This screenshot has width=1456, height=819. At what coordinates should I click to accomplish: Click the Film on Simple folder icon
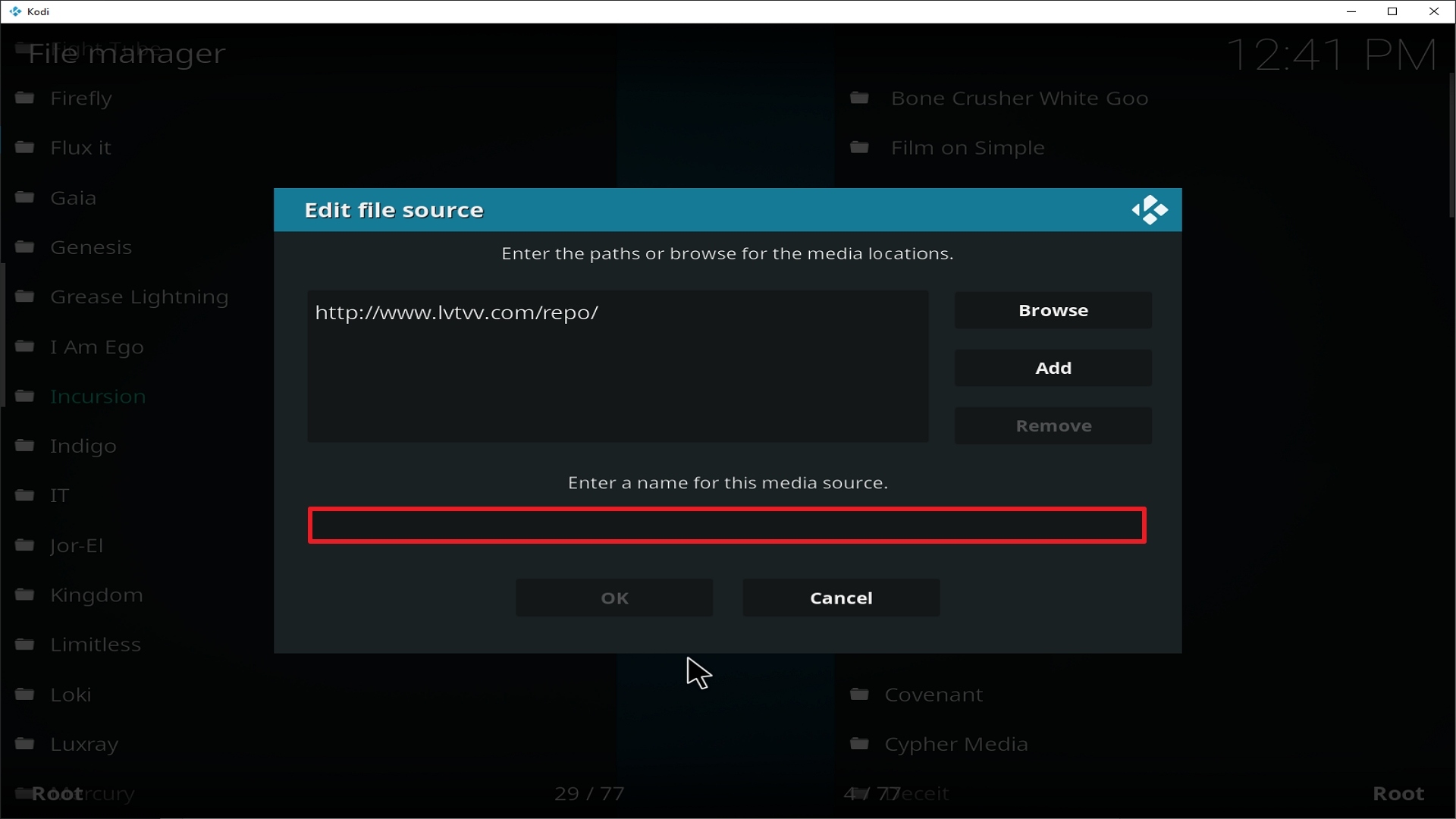pyautogui.click(x=859, y=147)
